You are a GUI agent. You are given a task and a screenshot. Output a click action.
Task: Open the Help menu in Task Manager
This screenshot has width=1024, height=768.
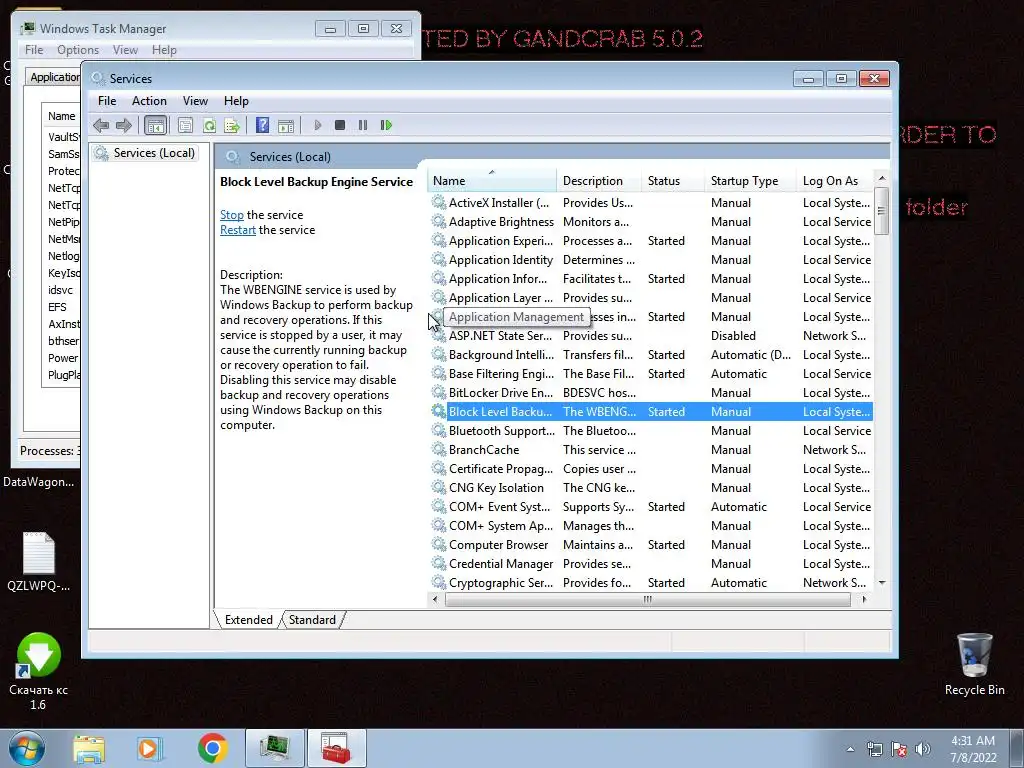pos(164,50)
